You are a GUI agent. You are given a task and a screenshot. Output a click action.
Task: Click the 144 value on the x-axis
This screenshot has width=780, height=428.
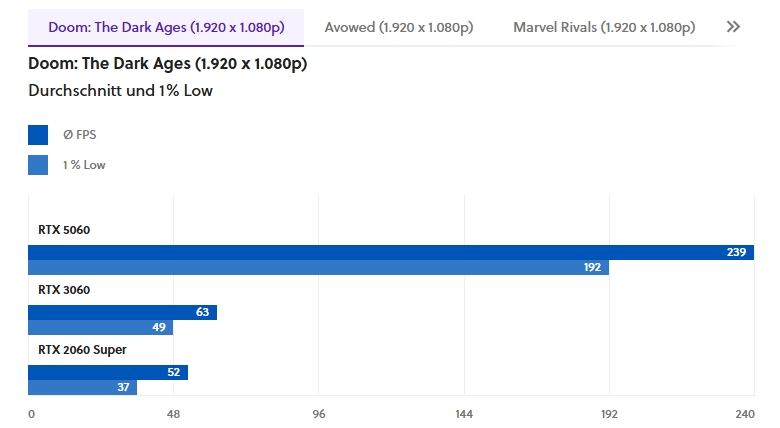point(464,414)
